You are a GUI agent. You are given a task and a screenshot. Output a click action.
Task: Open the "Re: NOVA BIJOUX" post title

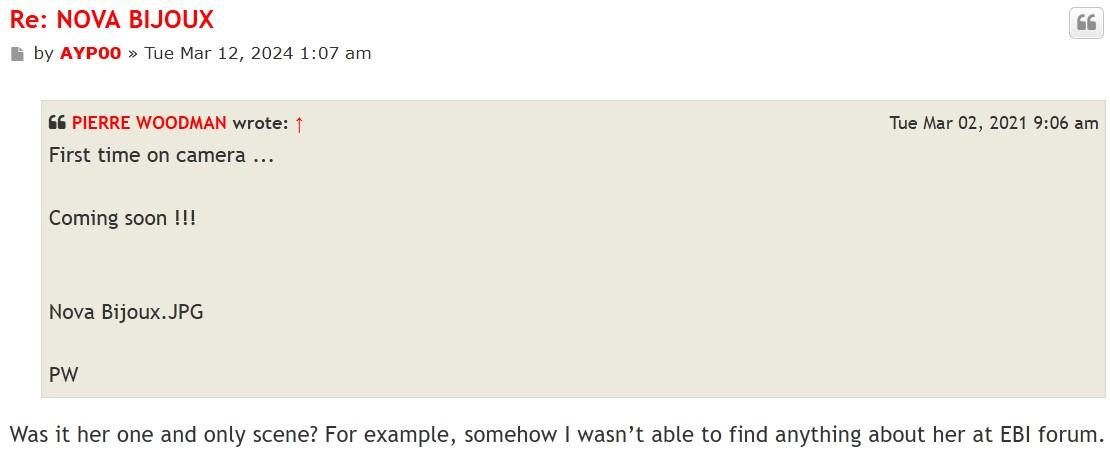[112, 19]
